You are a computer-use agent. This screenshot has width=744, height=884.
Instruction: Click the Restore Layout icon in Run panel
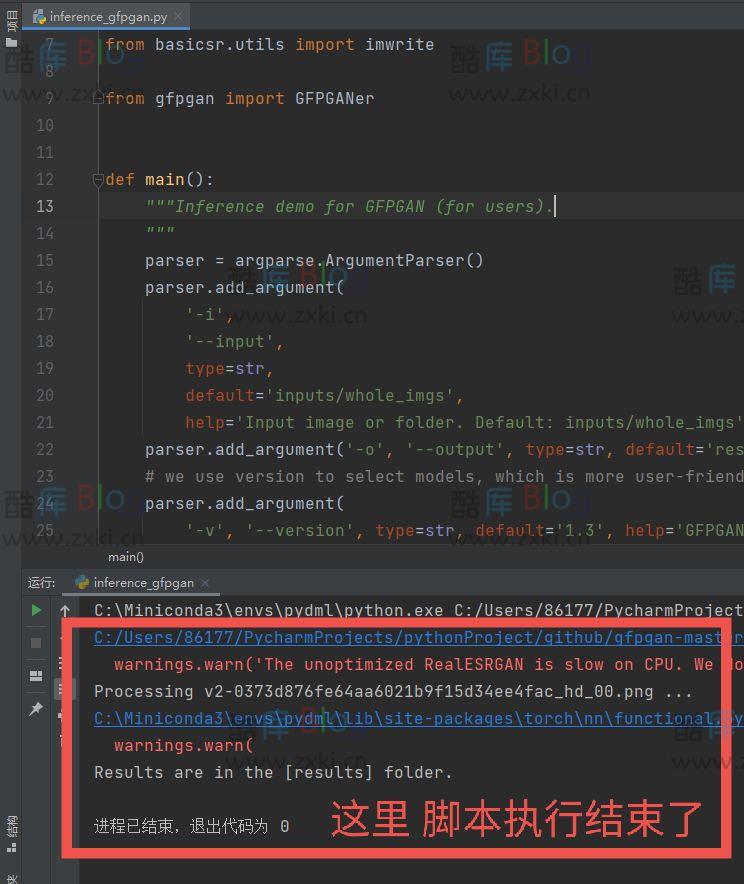36,676
